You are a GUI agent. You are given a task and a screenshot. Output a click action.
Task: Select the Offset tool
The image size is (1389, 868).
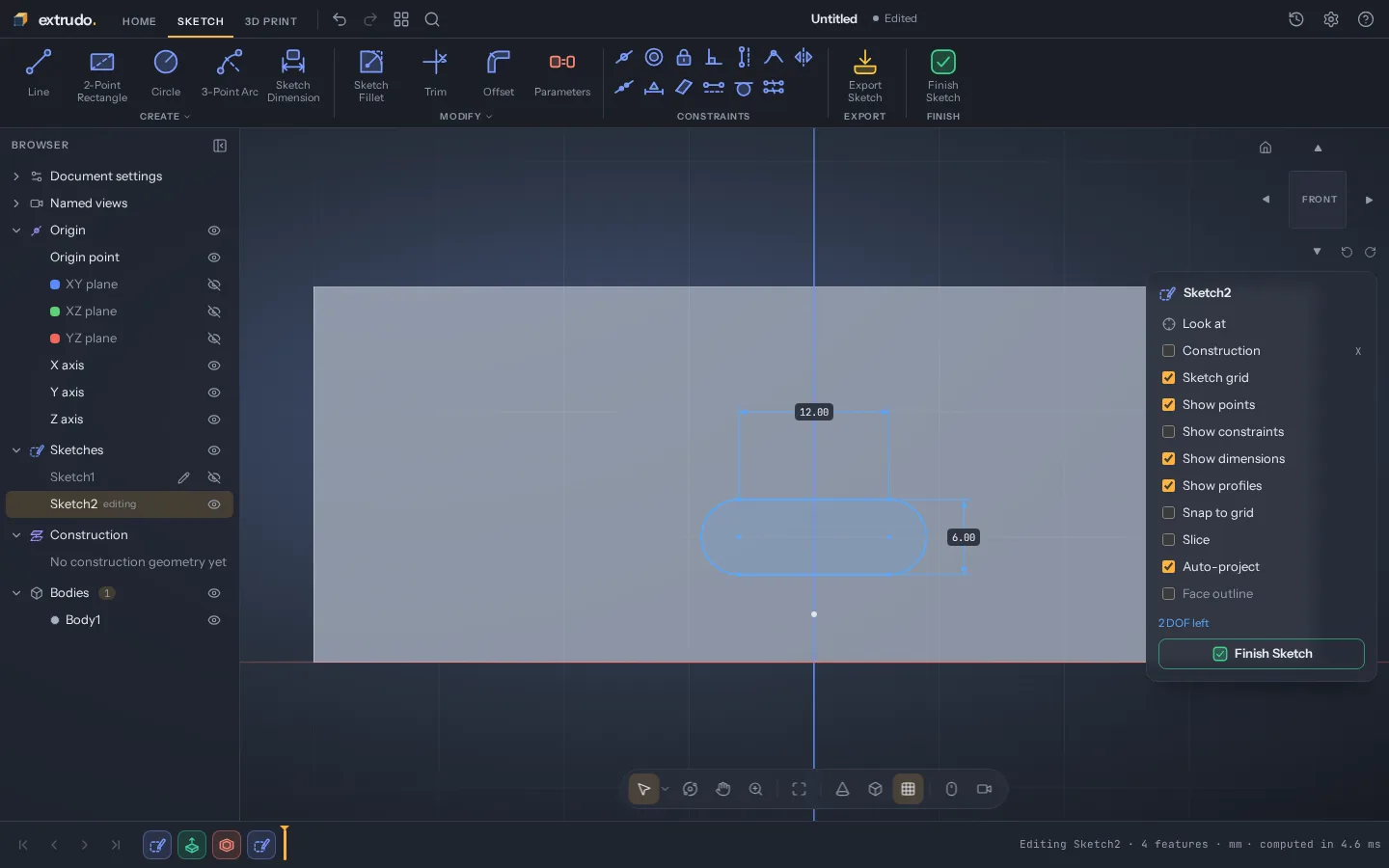pyautogui.click(x=499, y=73)
